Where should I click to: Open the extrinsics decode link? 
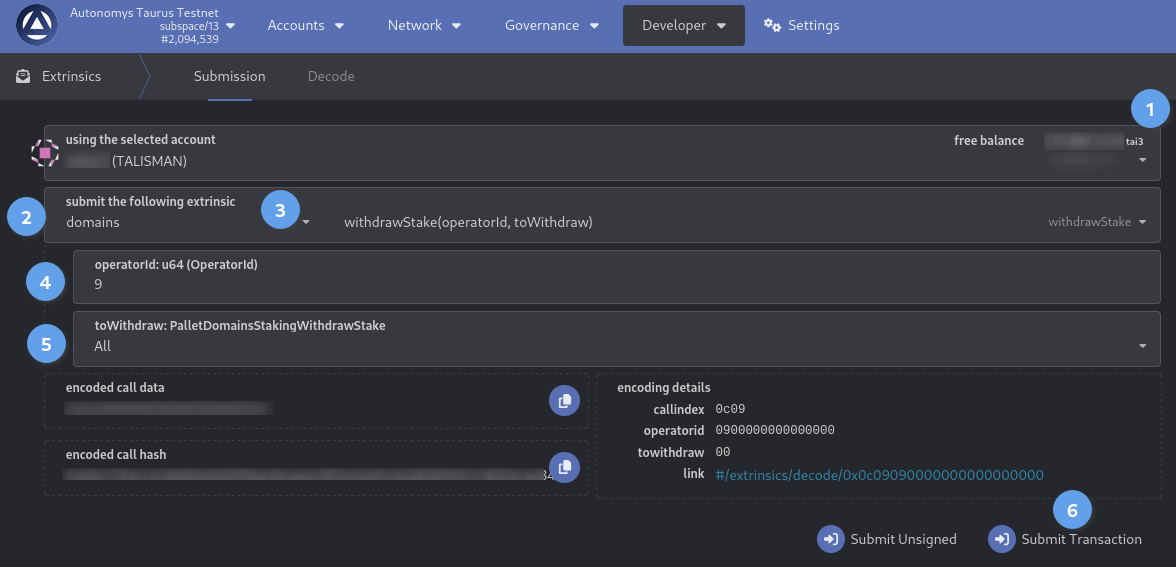coord(879,474)
